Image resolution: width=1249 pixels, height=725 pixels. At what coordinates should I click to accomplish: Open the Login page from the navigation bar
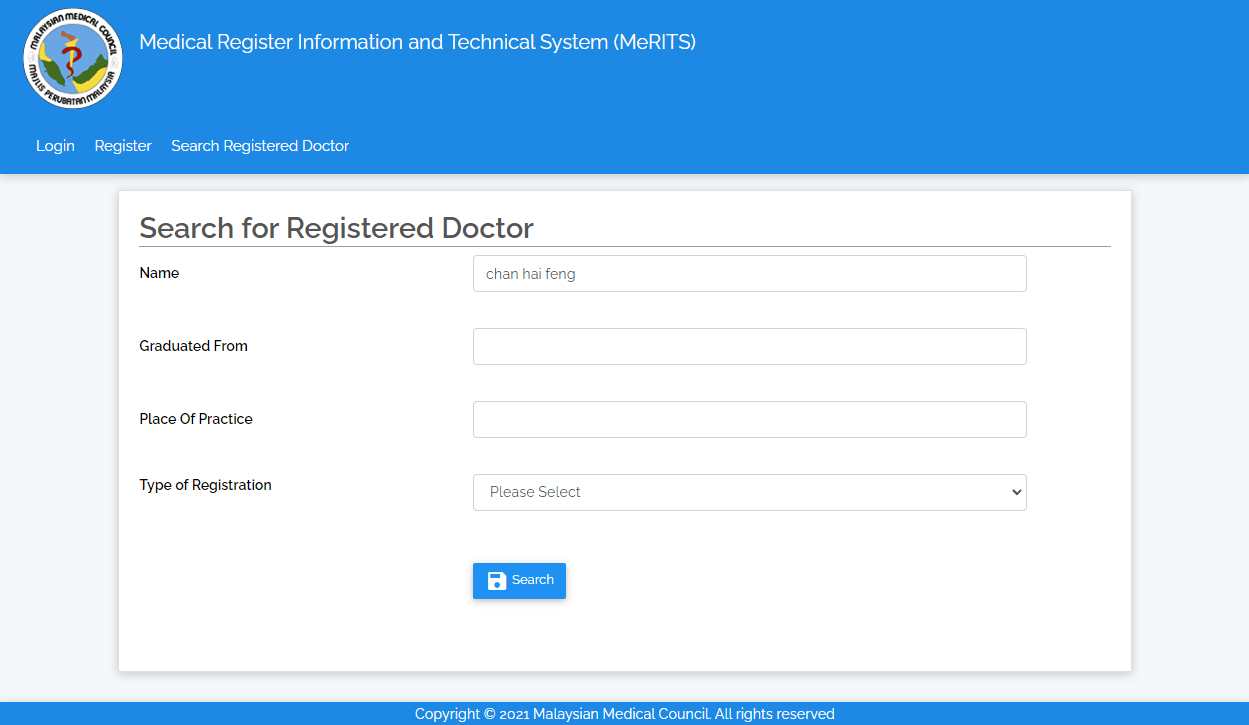55,146
